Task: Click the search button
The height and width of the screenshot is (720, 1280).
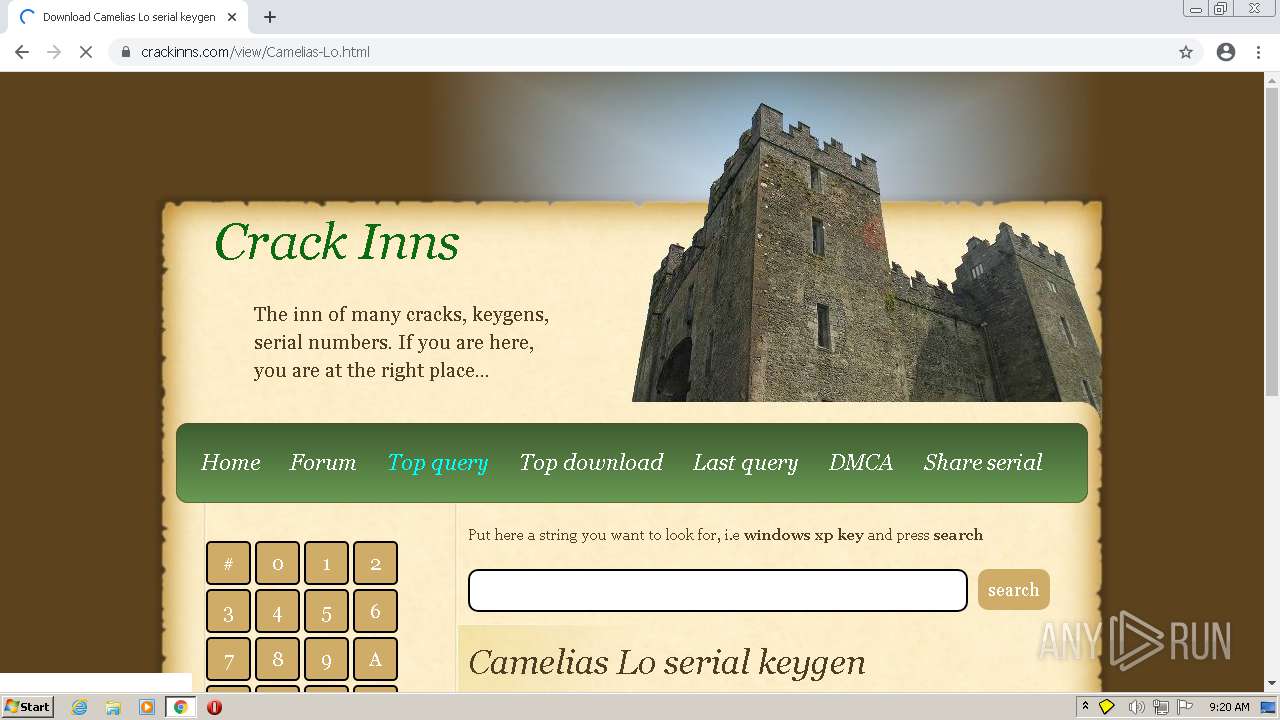Action: (x=1014, y=590)
